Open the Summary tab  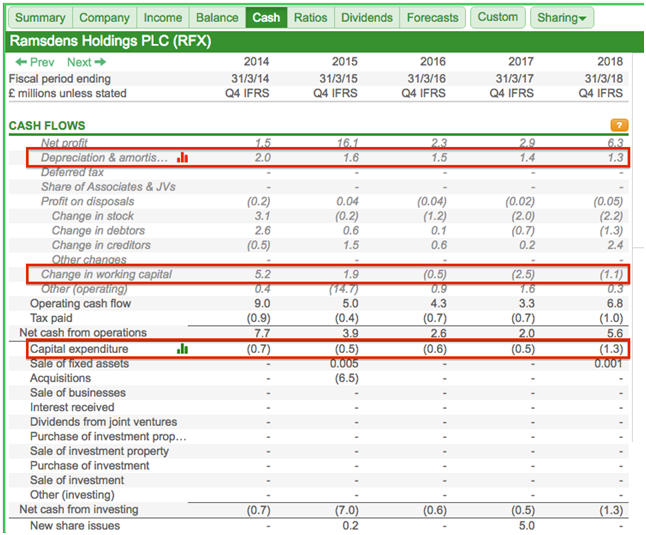tap(40, 18)
